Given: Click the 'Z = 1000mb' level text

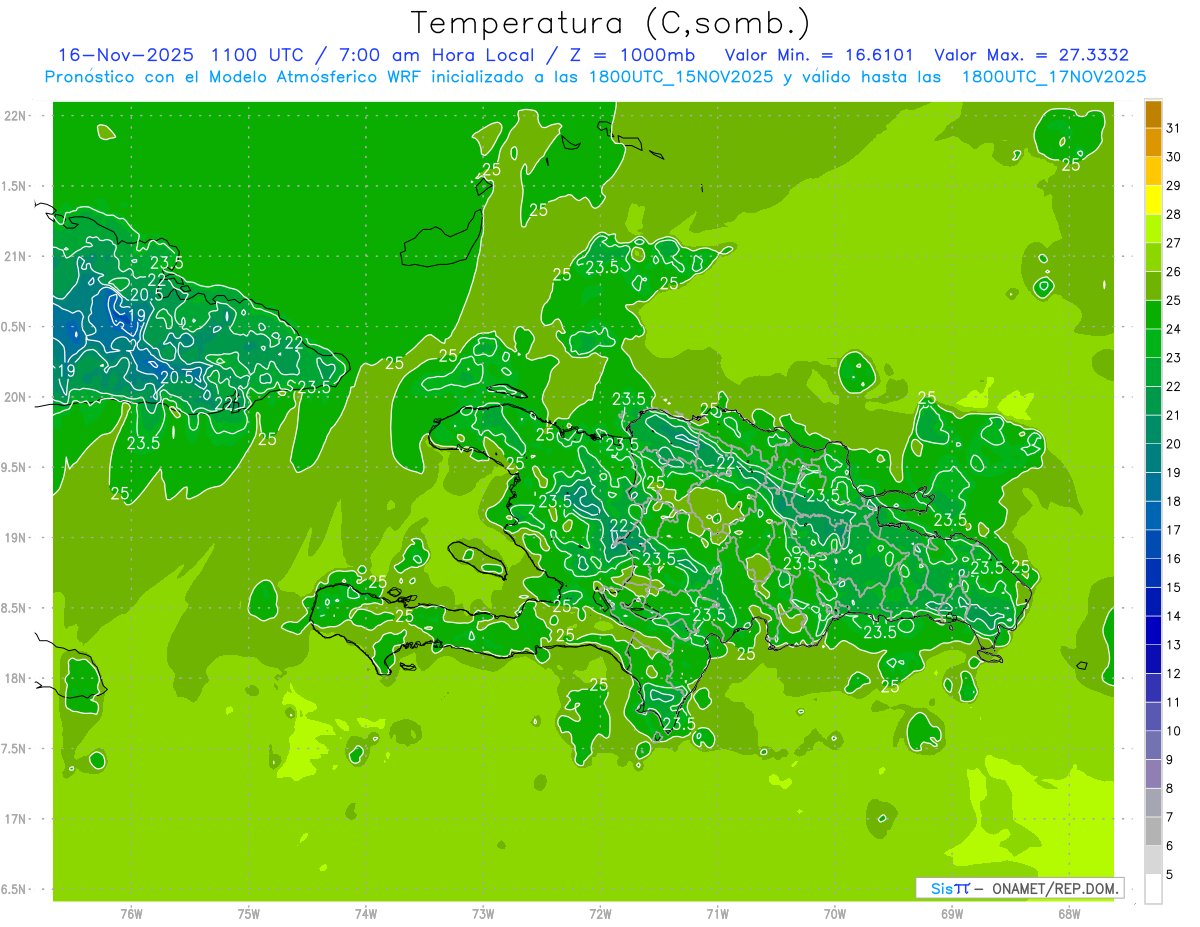Looking at the screenshot, I should coord(632,55).
